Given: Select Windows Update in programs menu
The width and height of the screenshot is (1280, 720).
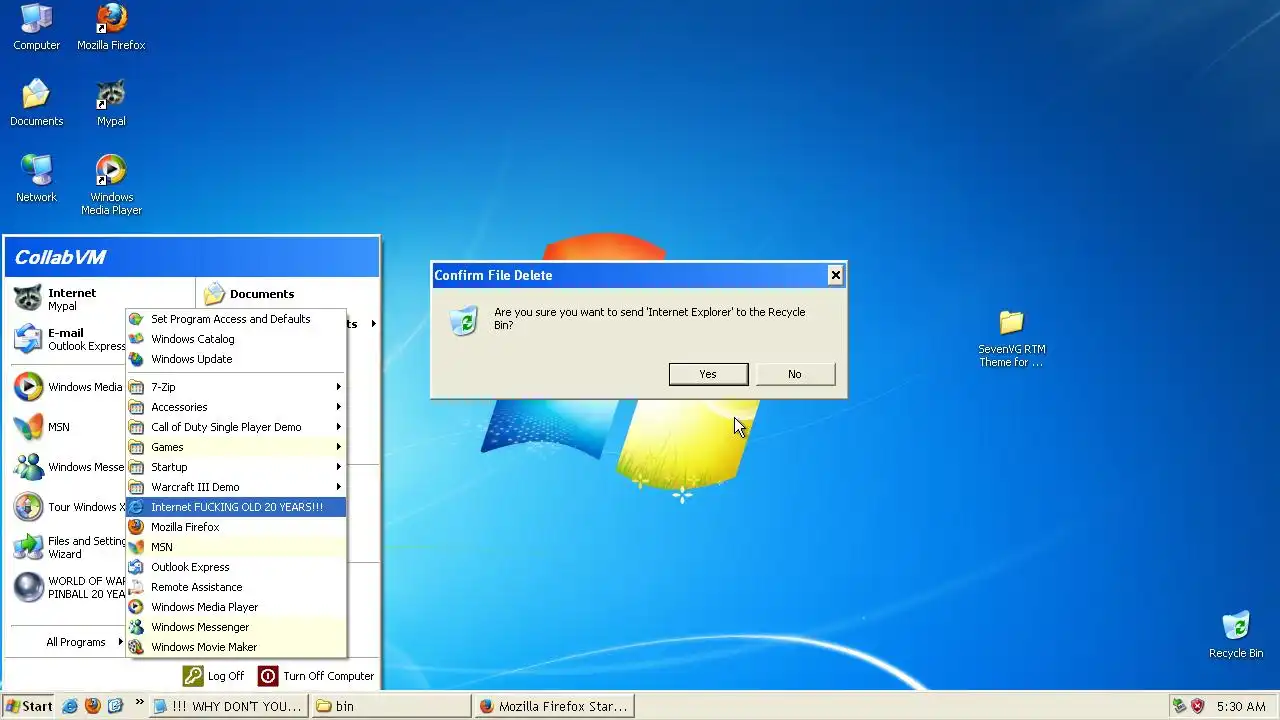Looking at the screenshot, I should tap(236, 359).
